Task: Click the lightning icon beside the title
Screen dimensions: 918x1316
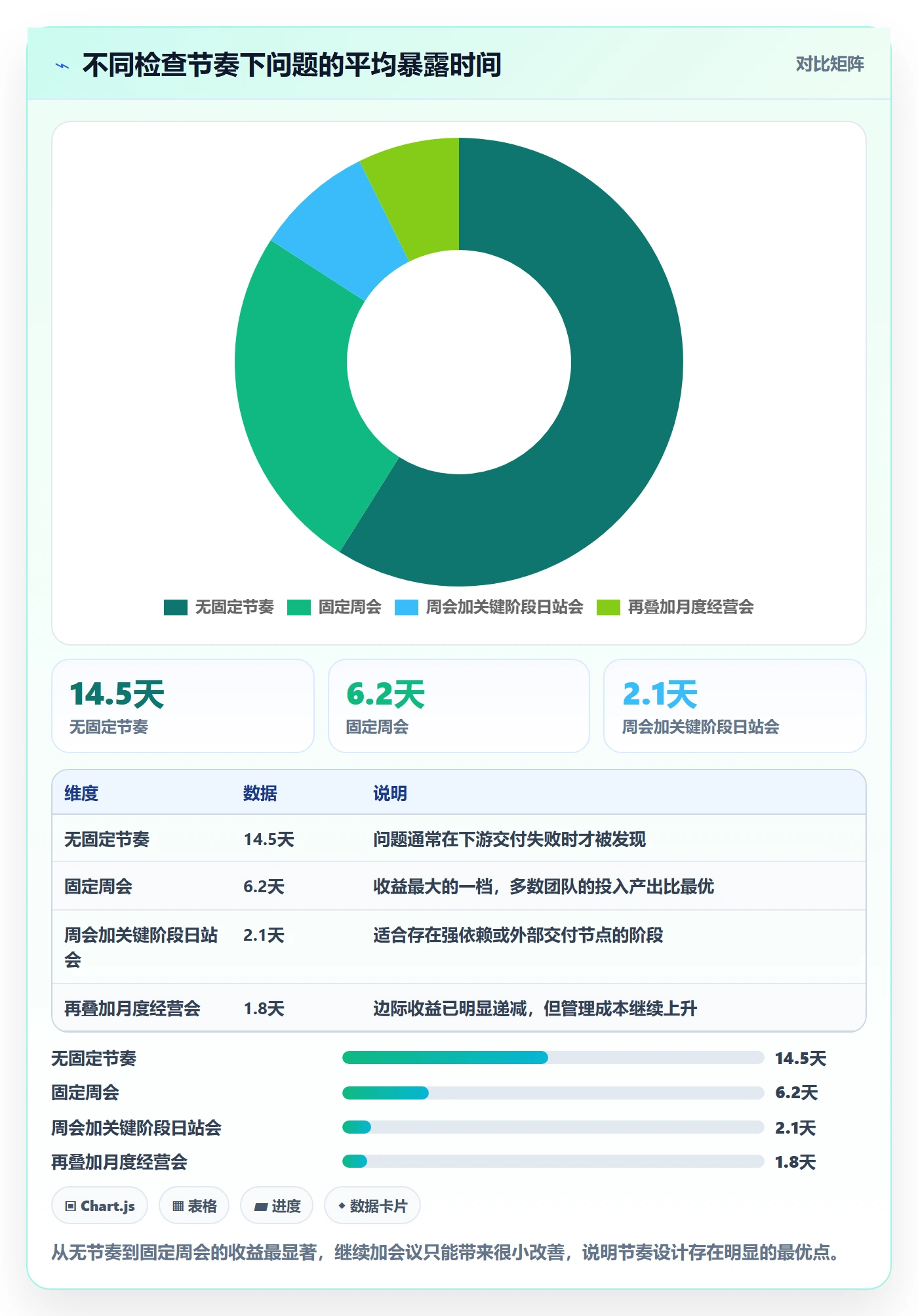Action: point(62,66)
